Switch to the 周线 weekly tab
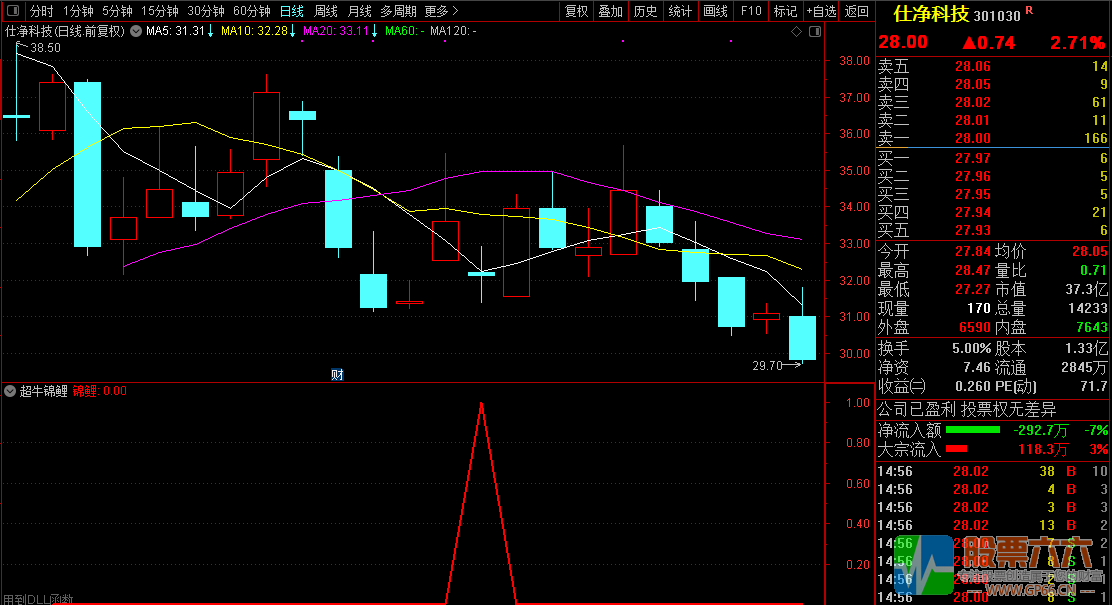 326,12
